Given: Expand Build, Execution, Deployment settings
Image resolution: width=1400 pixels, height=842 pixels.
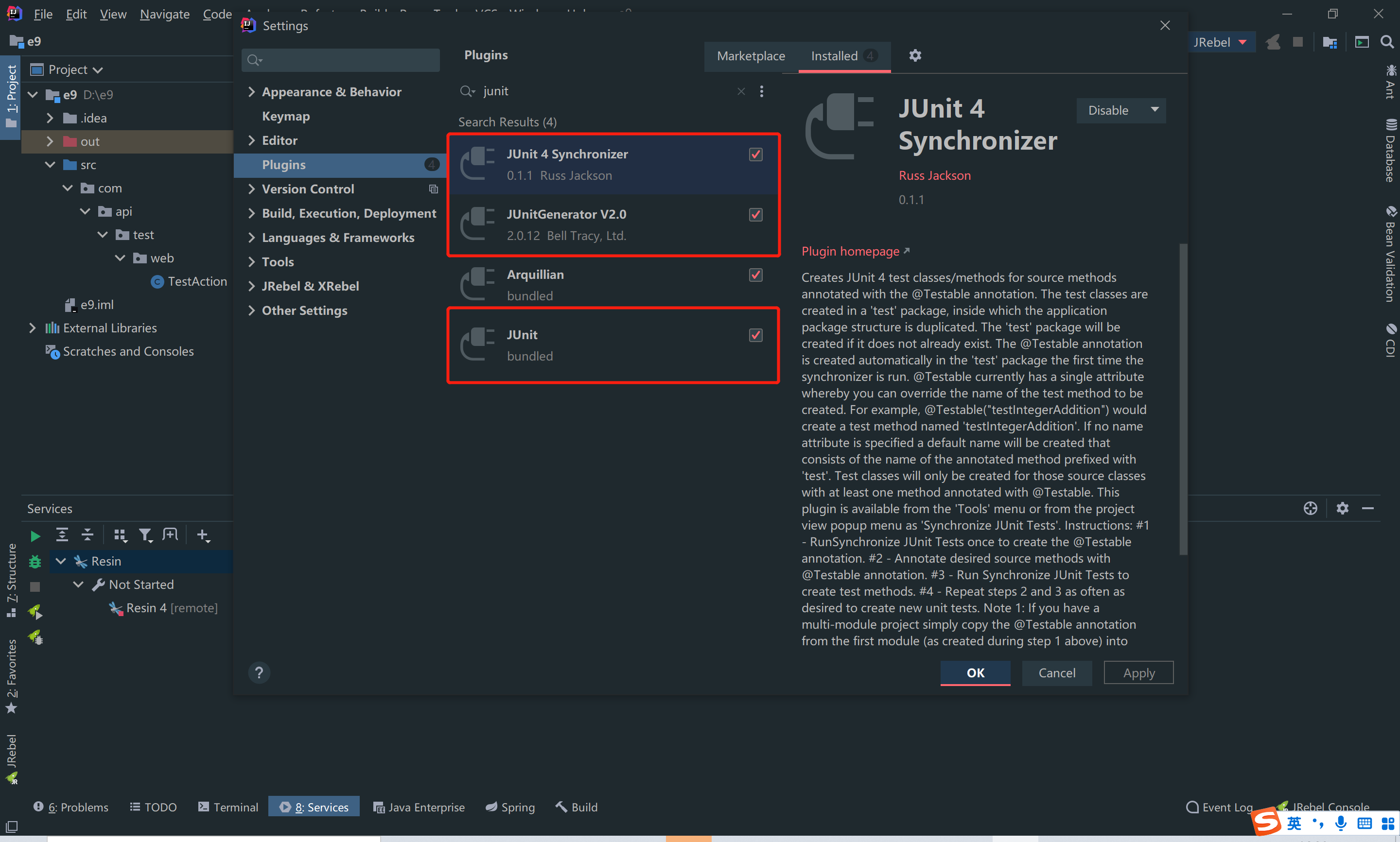Looking at the screenshot, I should coord(251,213).
